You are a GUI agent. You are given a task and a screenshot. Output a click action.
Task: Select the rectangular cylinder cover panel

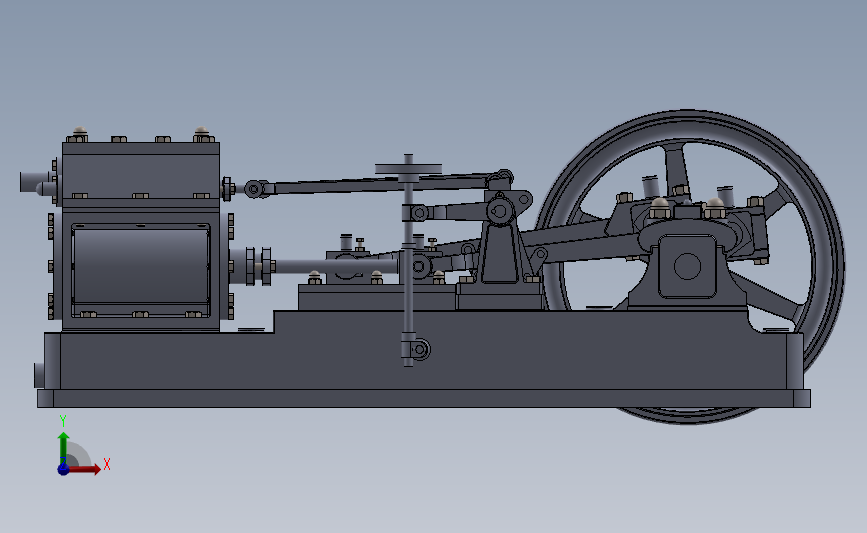pos(140,270)
